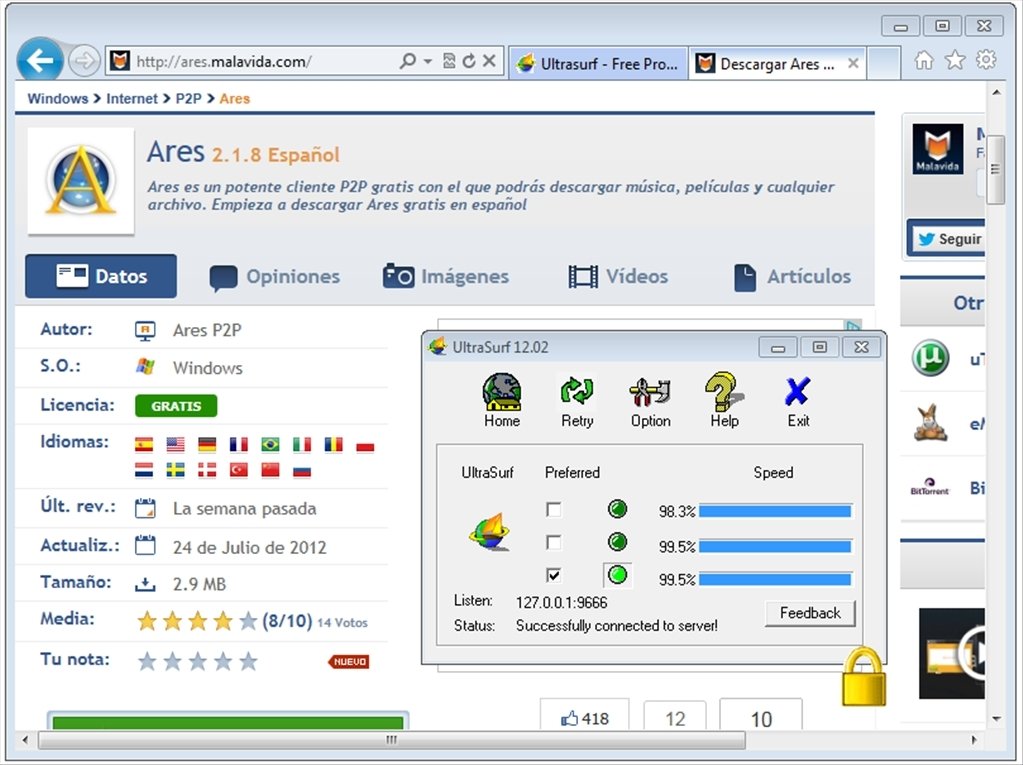Viewport: 1023px width, 765px height.
Task: Select the Datos tab
Action: click(x=101, y=276)
